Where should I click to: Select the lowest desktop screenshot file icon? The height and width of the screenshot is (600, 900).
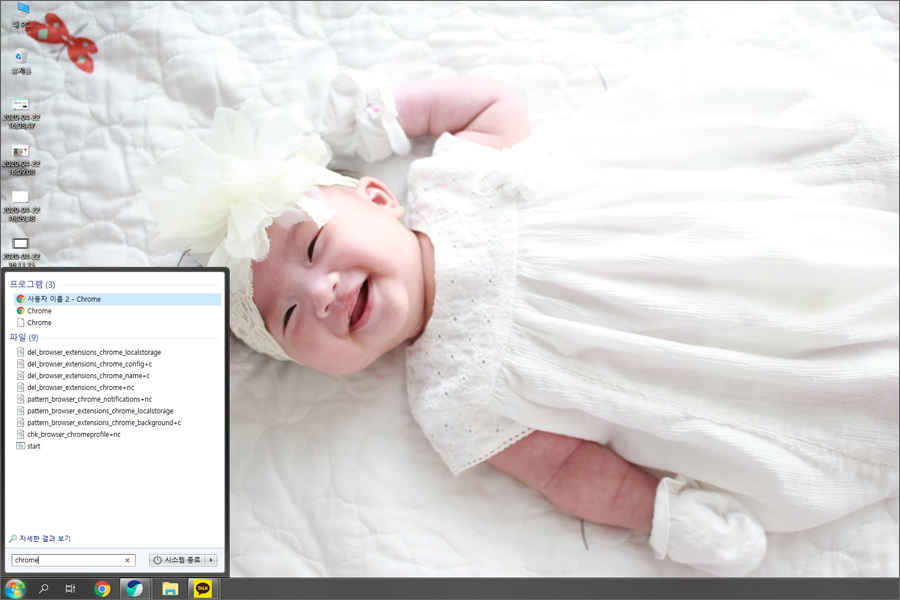click(x=21, y=251)
